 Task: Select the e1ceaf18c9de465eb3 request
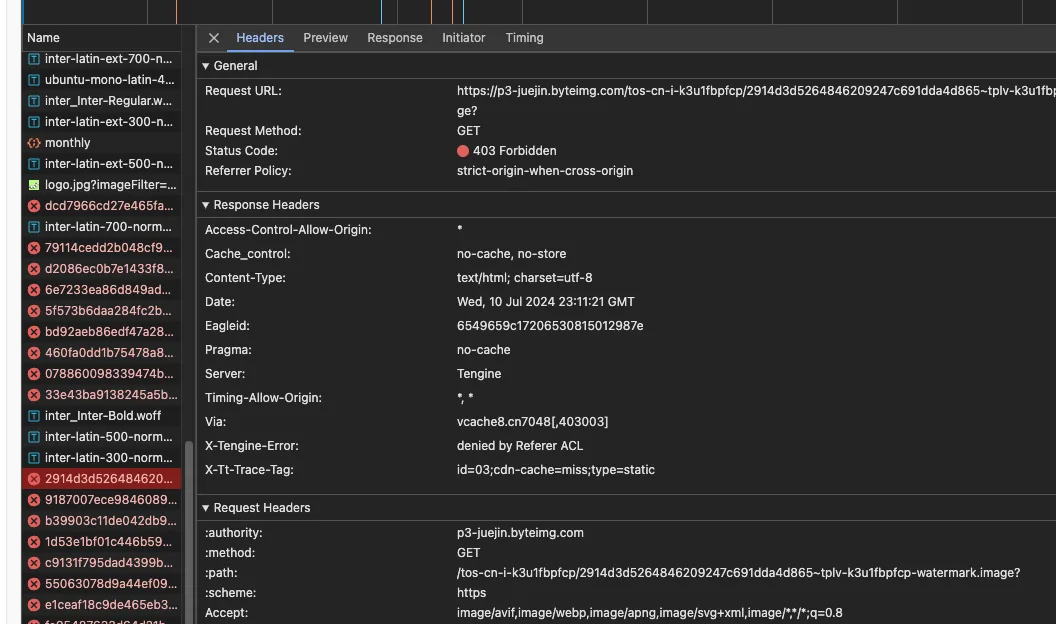click(x=102, y=604)
